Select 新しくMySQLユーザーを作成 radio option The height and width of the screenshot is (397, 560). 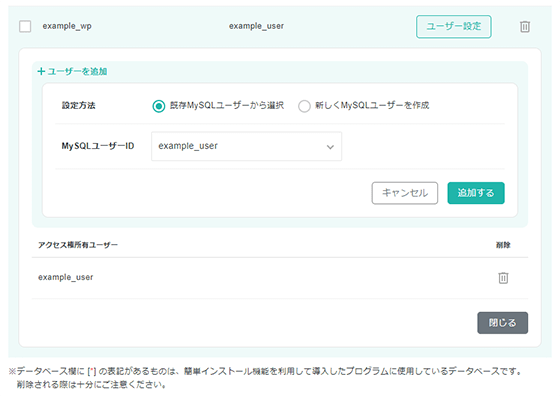tap(304, 106)
